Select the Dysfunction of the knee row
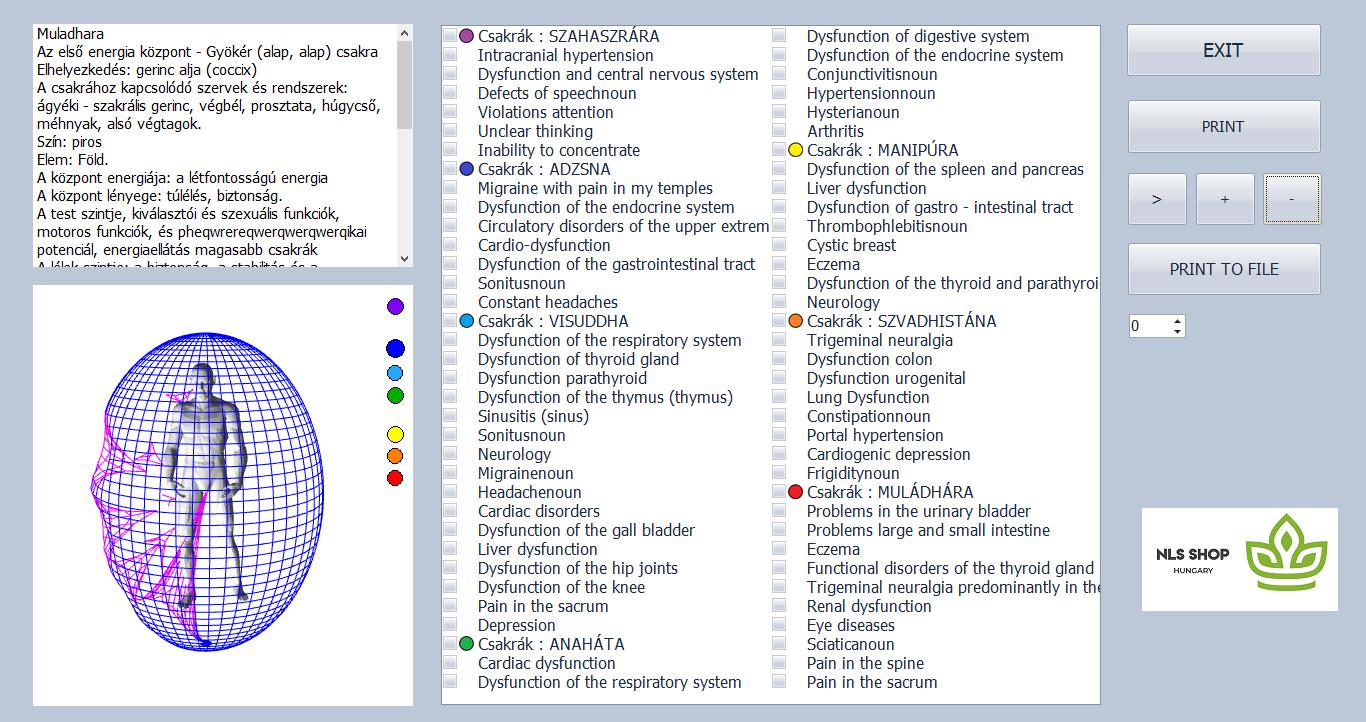Viewport: 1366px width, 722px height. pyautogui.click(x=561, y=587)
